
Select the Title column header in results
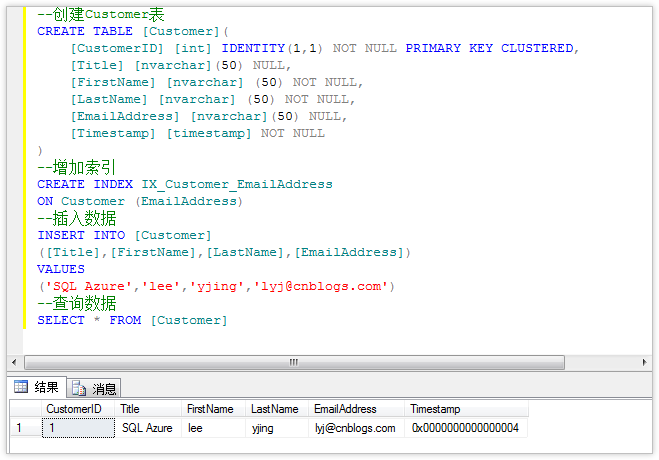pyautogui.click(x=148, y=409)
